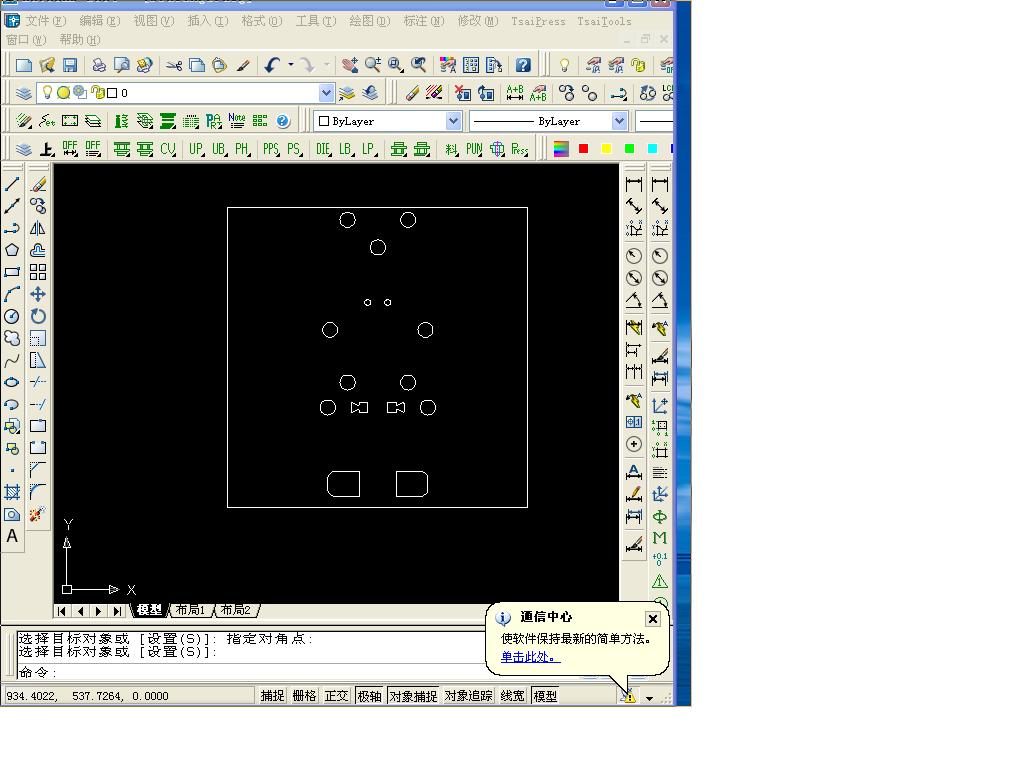The image size is (1024, 768).
Task: Click the Save icon in standard toolbar
Action: 70,65
